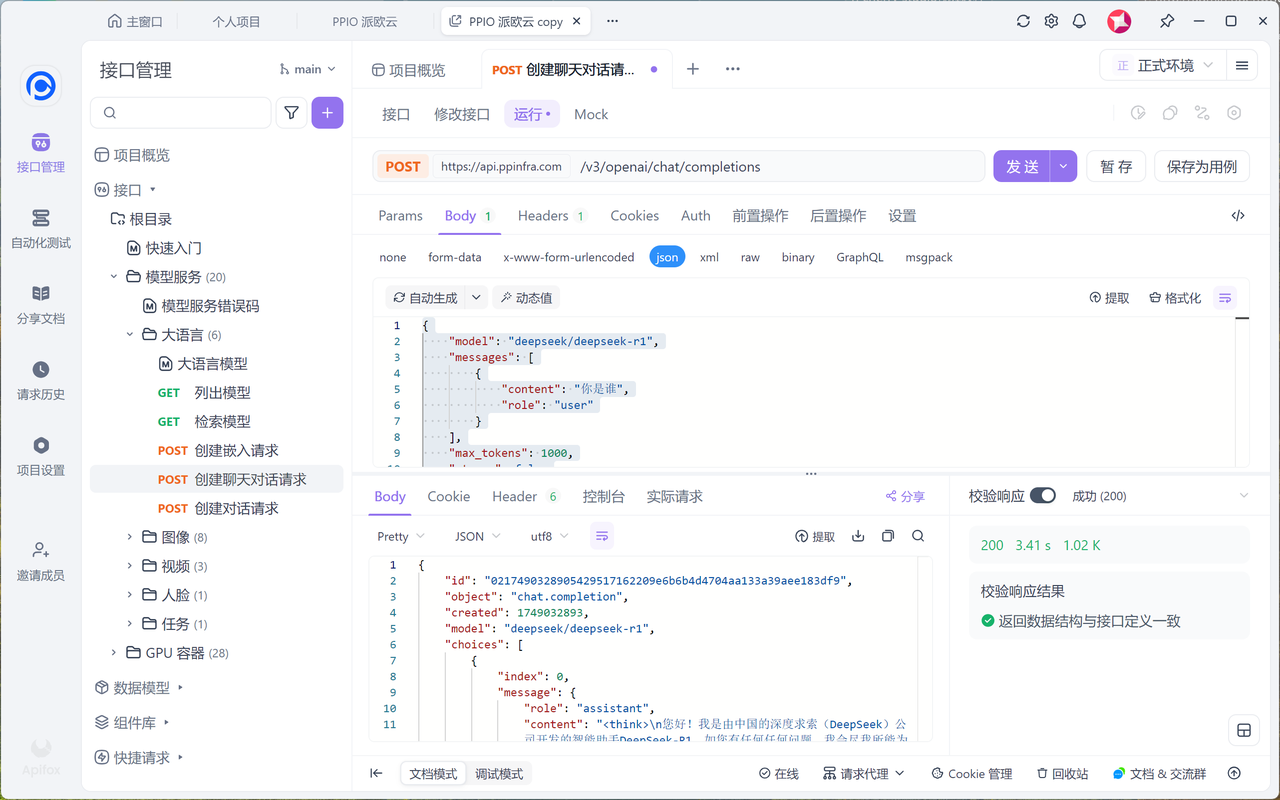The width and height of the screenshot is (1280, 800).
Task: Click the download response icon
Action: click(858, 537)
